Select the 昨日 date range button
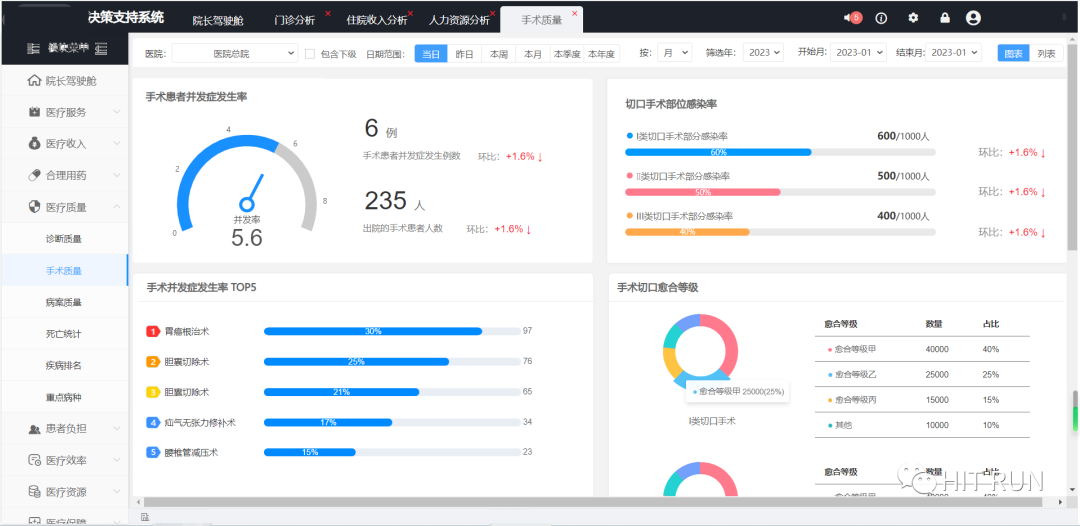Image resolution: width=1080 pixels, height=526 pixels. (x=465, y=54)
